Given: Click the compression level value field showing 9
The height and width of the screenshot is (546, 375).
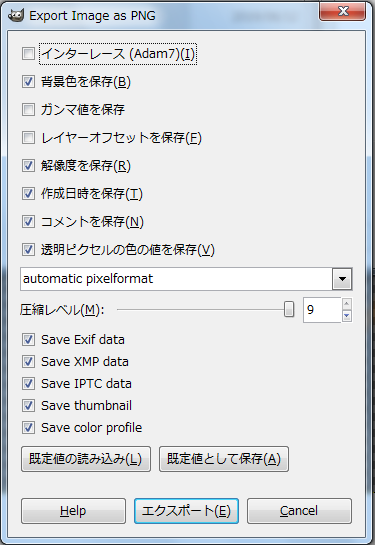Looking at the screenshot, I should point(322,310).
